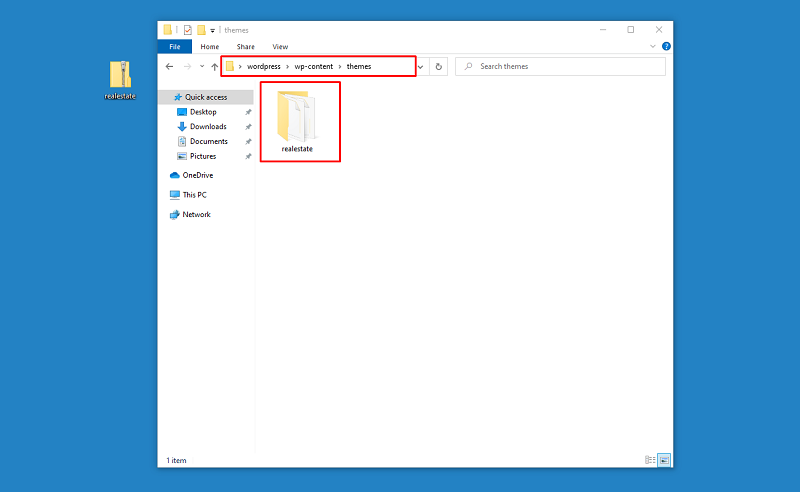Expand the address bar history dropdown
The image size is (800, 492).
point(420,66)
